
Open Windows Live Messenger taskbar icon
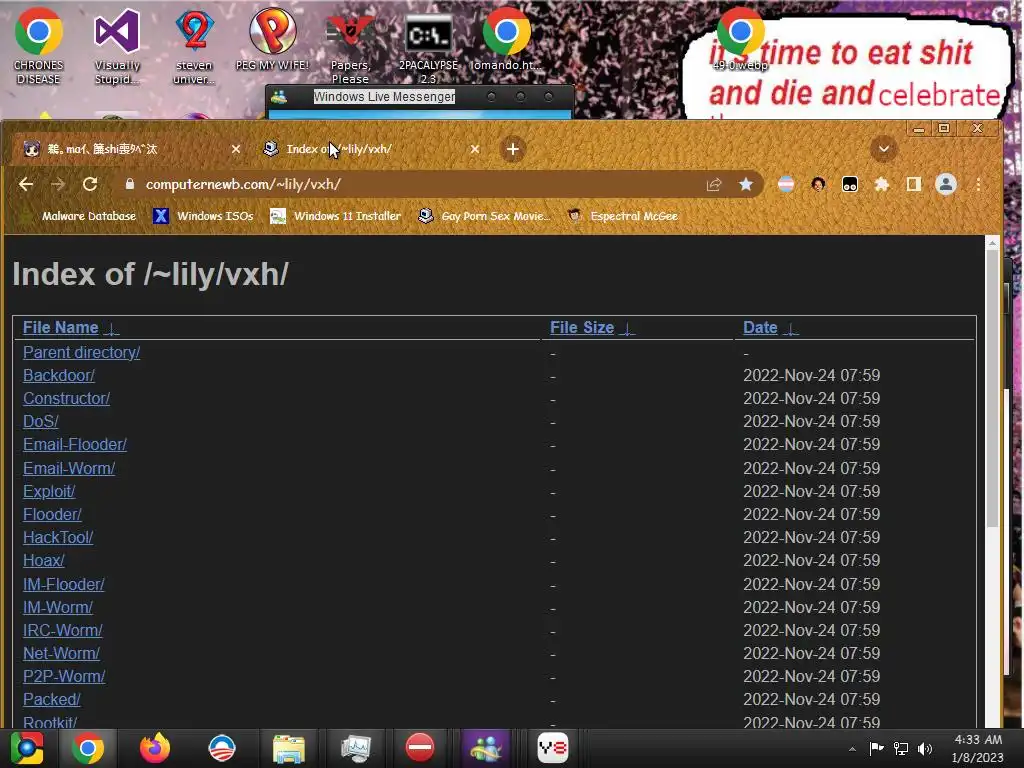[x=485, y=748]
